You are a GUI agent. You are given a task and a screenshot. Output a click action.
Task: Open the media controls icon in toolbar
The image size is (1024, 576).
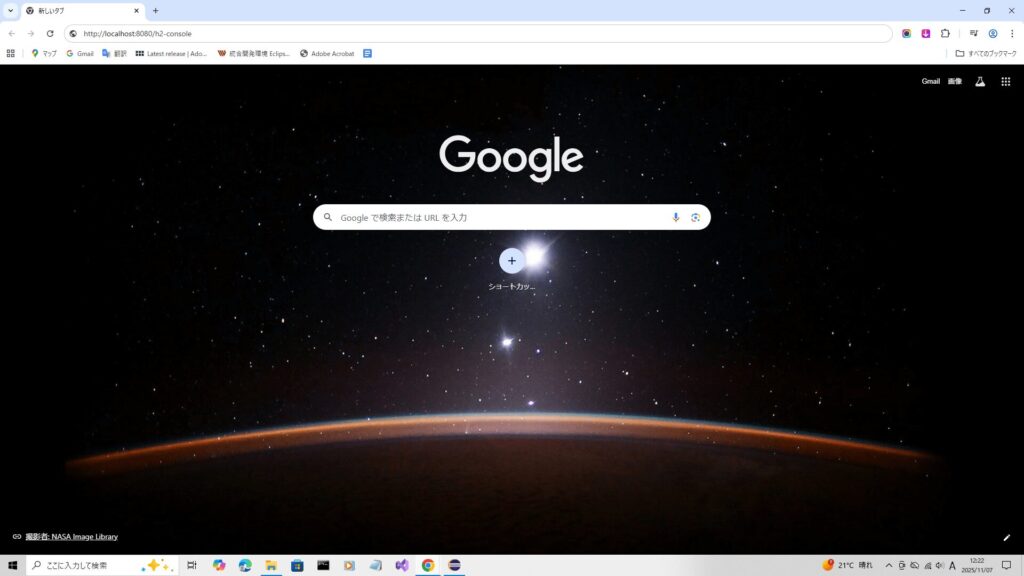(x=973, y=33)
